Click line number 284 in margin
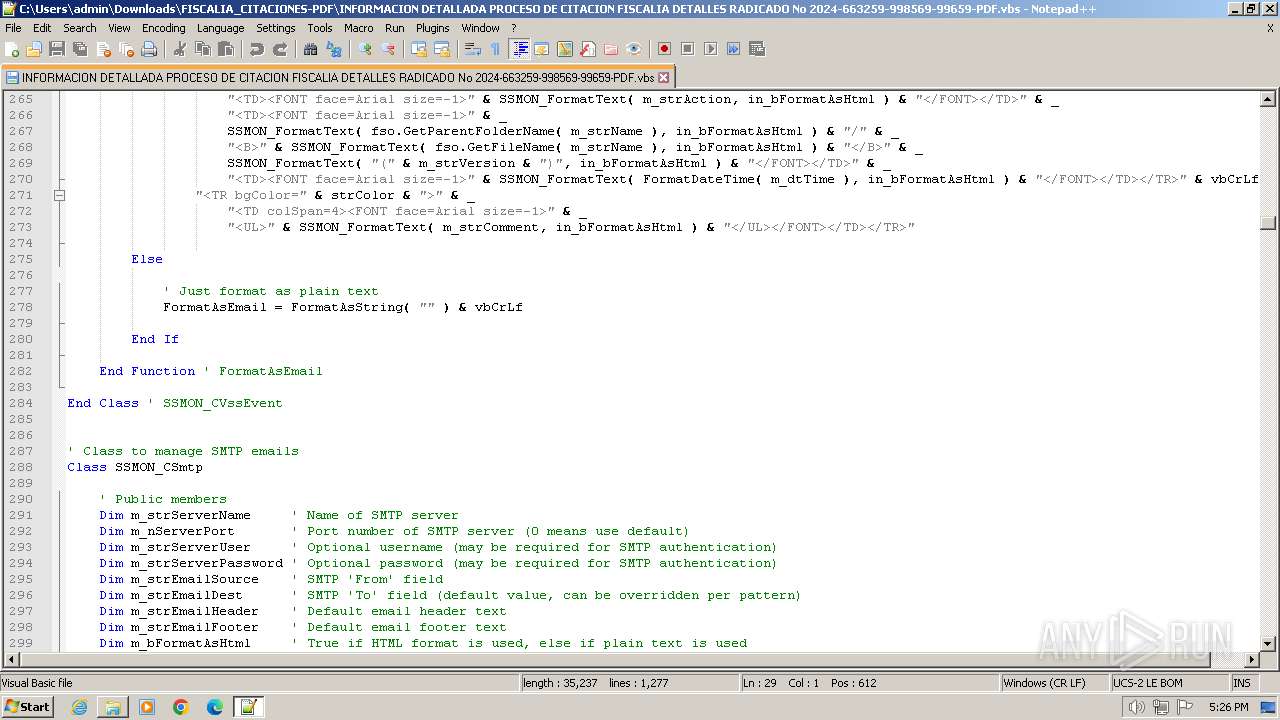1280x720 pixels. (20, 403)
